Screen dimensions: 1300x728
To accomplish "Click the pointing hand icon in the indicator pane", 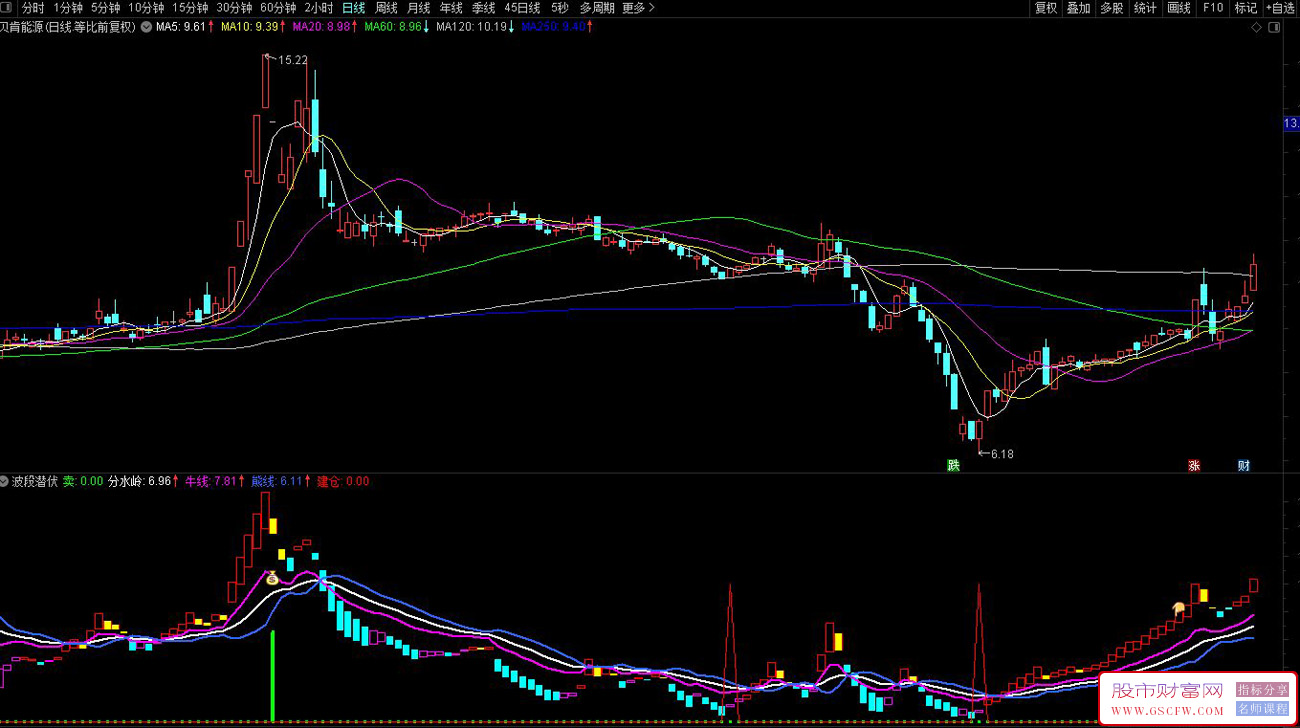I will (x=1180, y=607).
